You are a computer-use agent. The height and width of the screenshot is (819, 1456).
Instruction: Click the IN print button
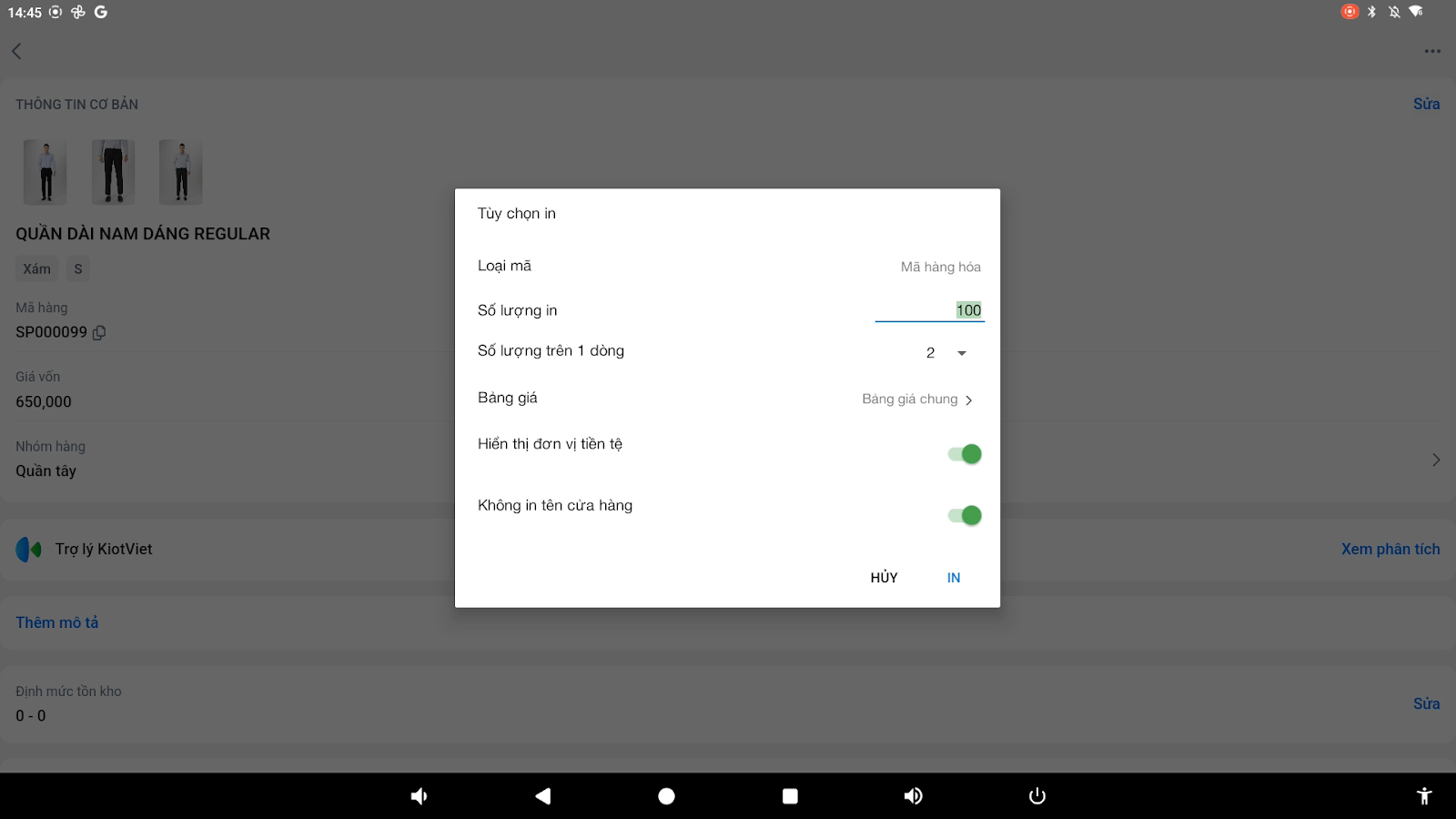pos(954,578)
